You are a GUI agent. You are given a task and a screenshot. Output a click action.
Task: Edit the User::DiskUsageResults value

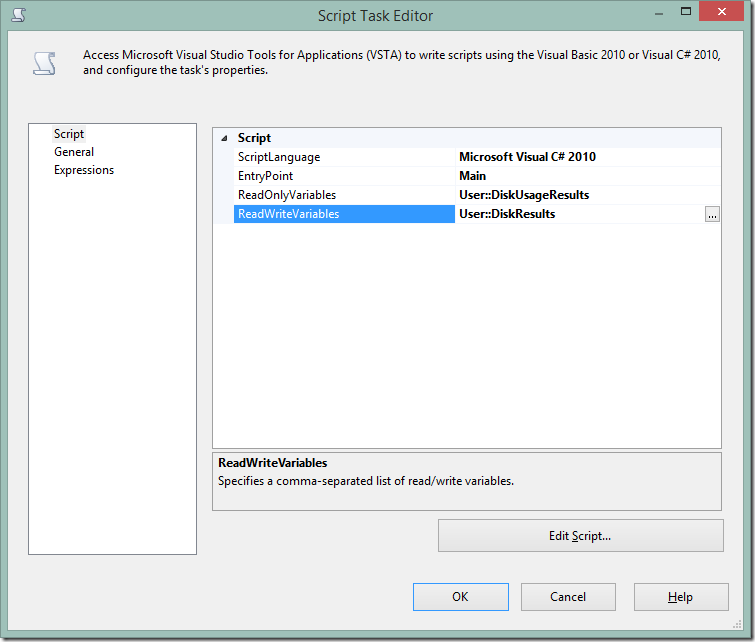pyautogui.click(x=524, y=195)
